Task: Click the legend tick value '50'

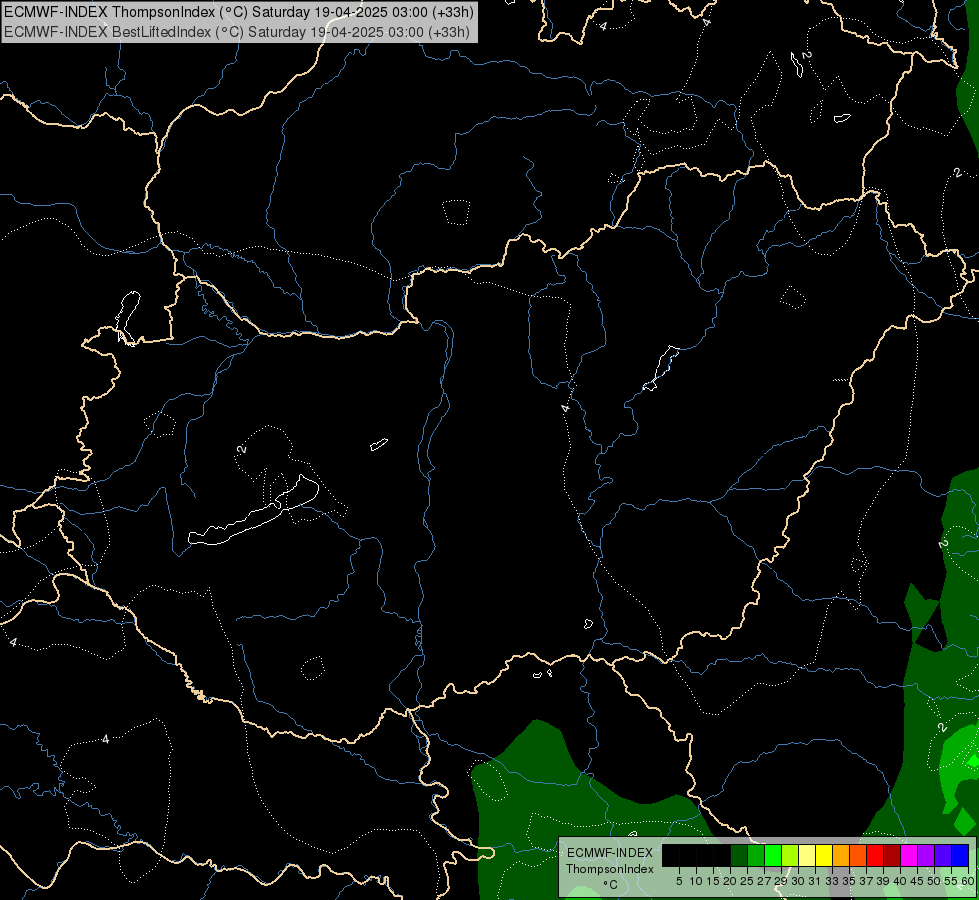Action: [934, 881]
